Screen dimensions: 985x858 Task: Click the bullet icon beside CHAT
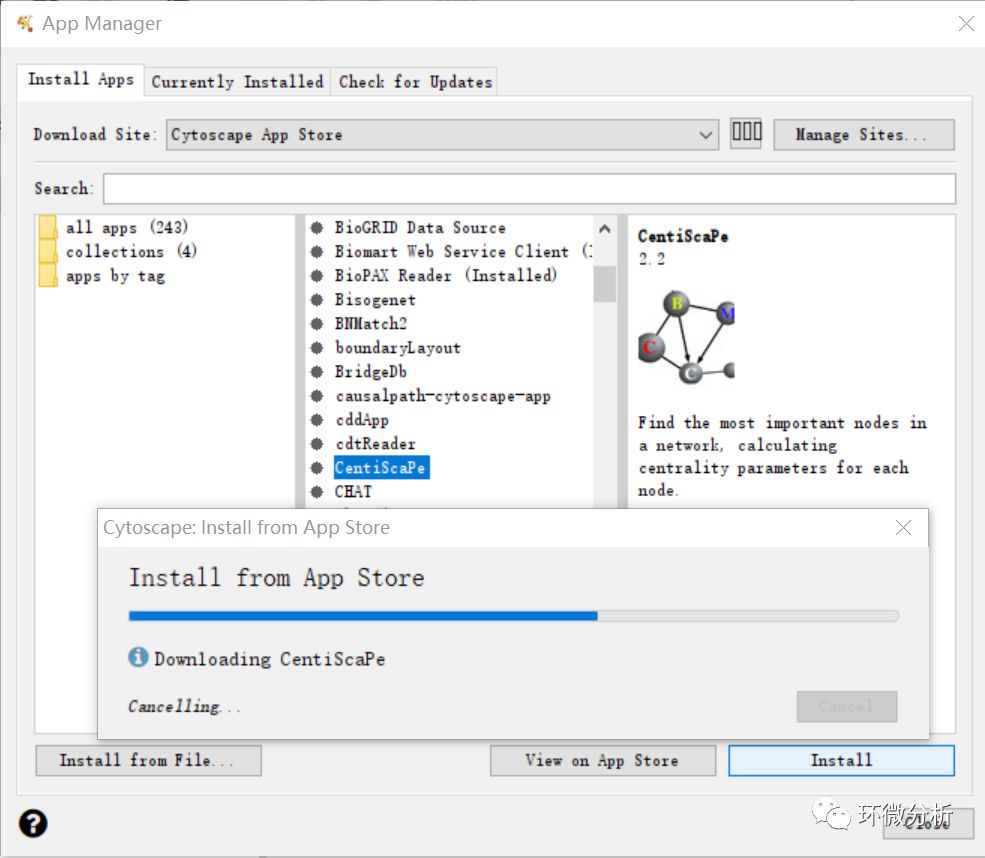pyautogui.click(x=317, y=491)
